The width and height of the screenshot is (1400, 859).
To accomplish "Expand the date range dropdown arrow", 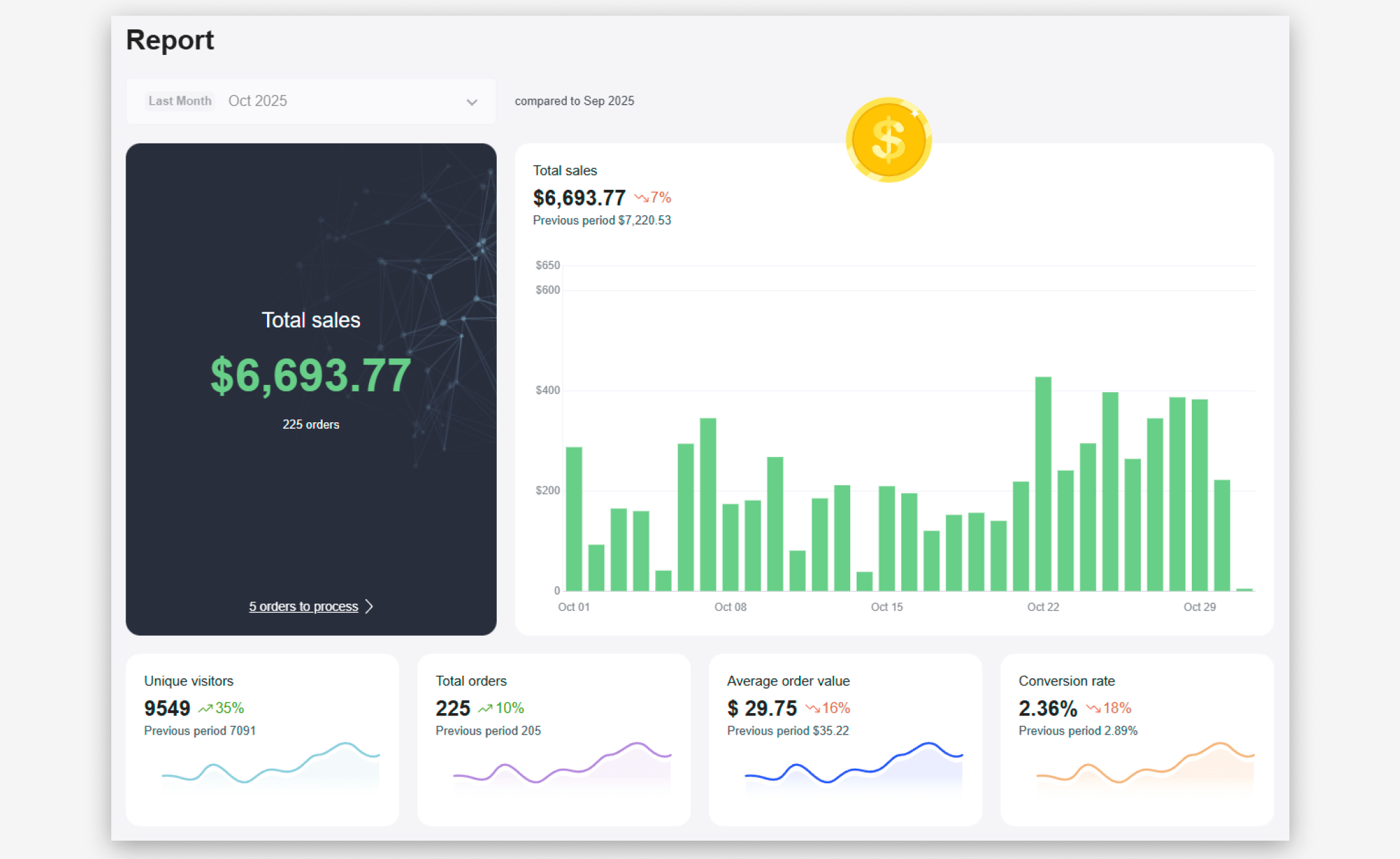I will tap(472, 102).
